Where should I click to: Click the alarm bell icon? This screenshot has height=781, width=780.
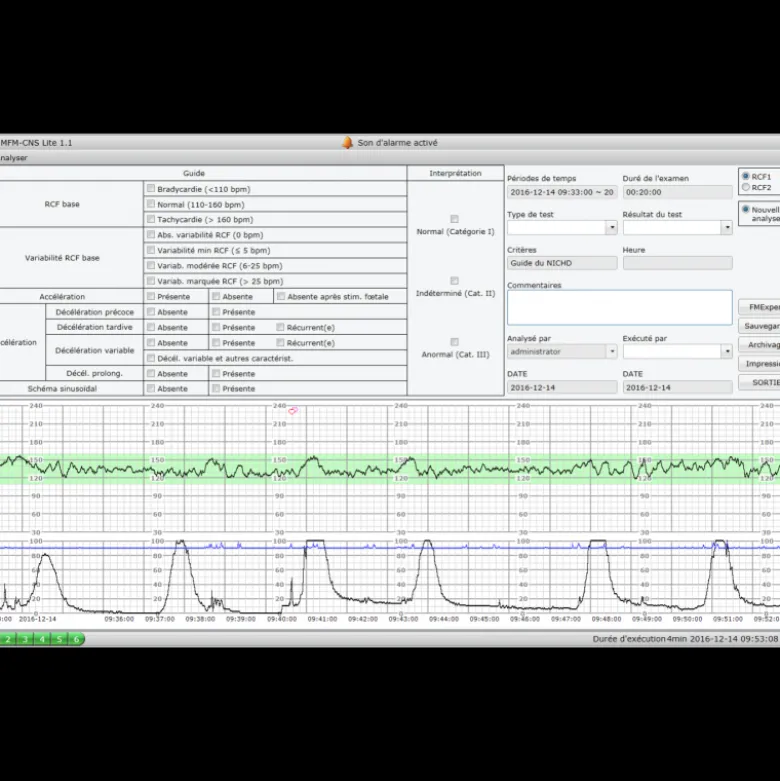click(347, 143)
